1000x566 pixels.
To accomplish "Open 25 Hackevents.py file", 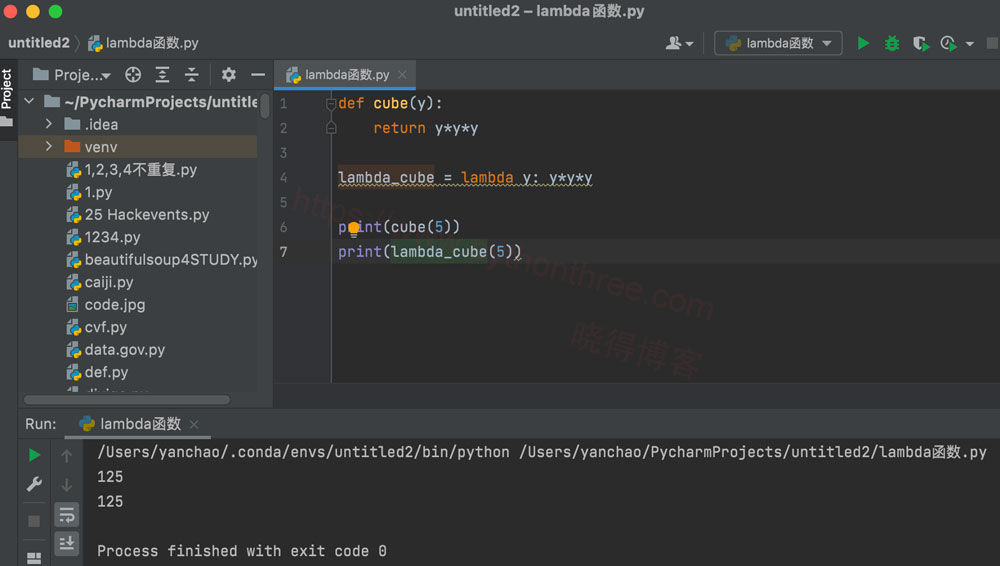I will click(138, 214).
